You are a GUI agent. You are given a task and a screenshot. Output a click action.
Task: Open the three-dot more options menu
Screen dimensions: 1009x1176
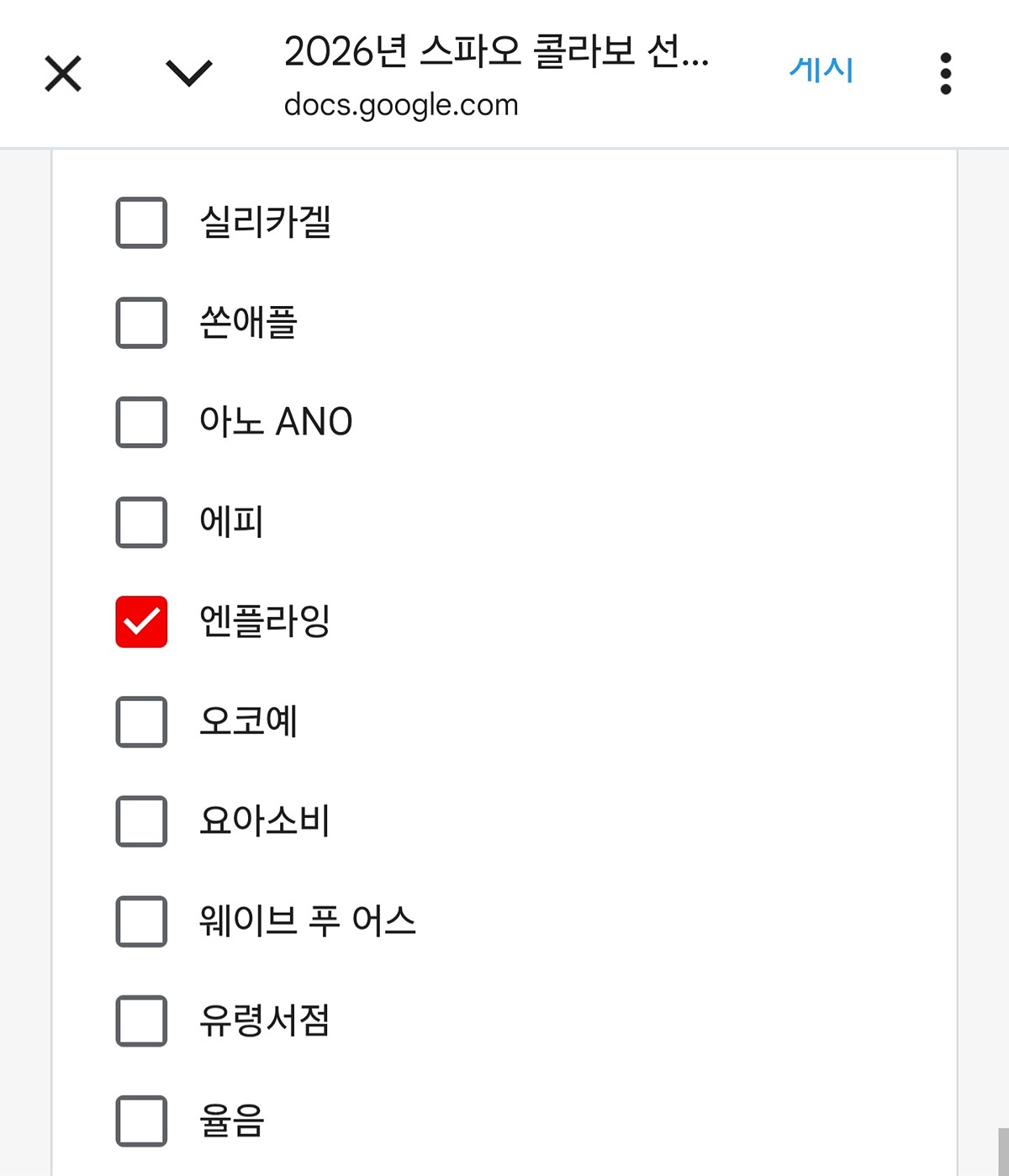click(x=945, y=73)
